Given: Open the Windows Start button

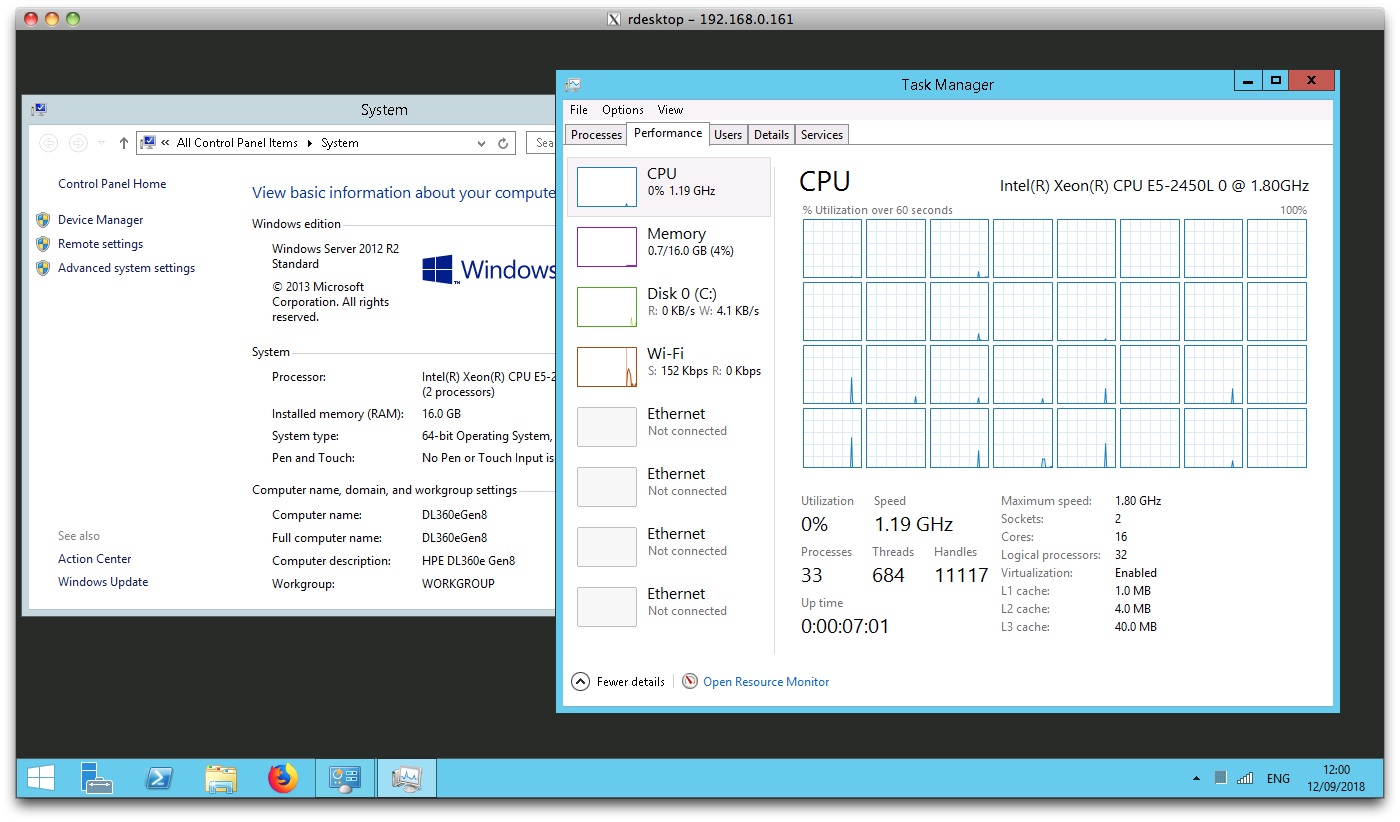Looking at the screenshot, I should (x=41, y=778).
